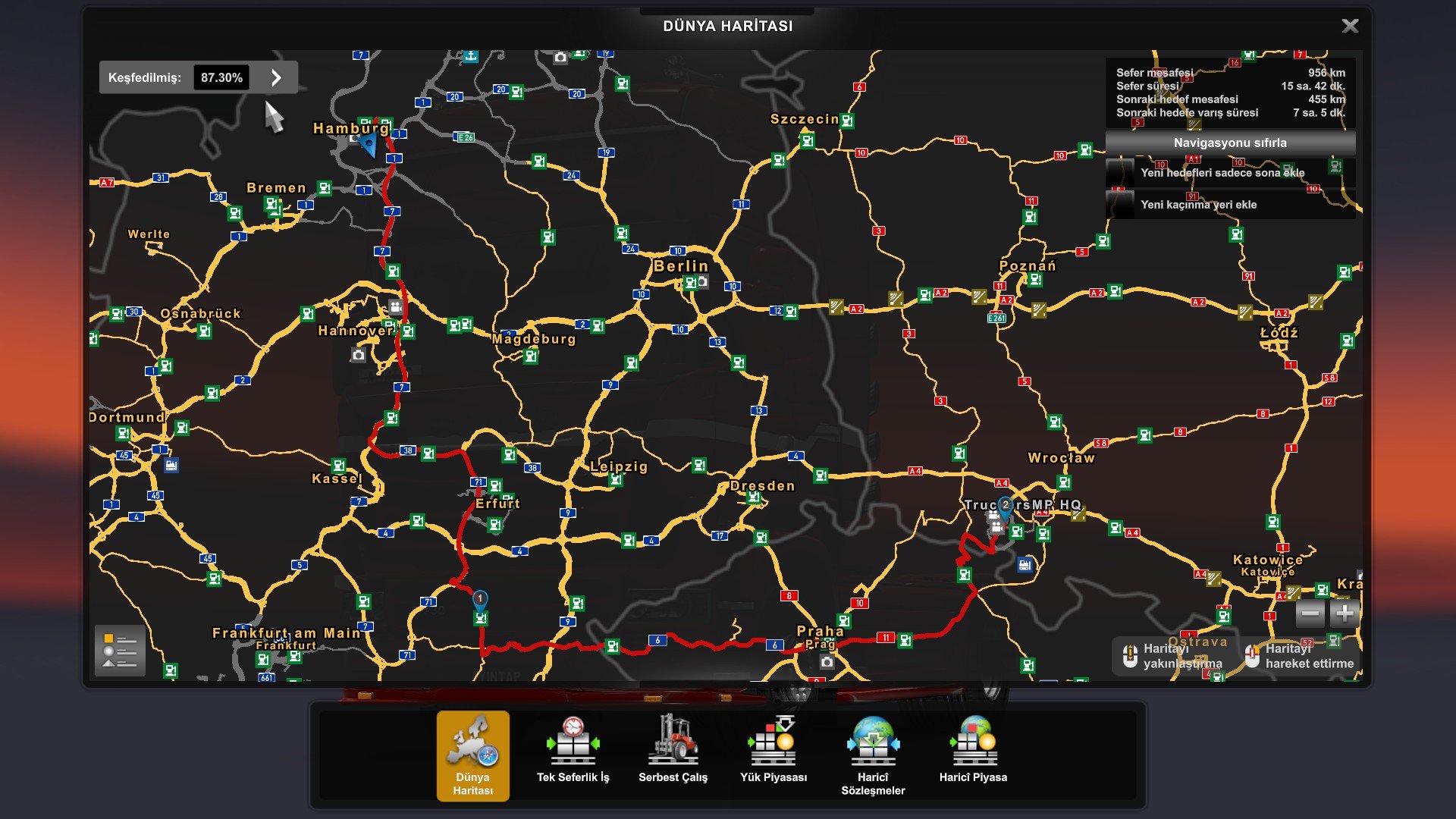Click waypoint marker 2 at TruckersMP HQ
The height and width of the screenshot is (819, 1456).
1006,507
